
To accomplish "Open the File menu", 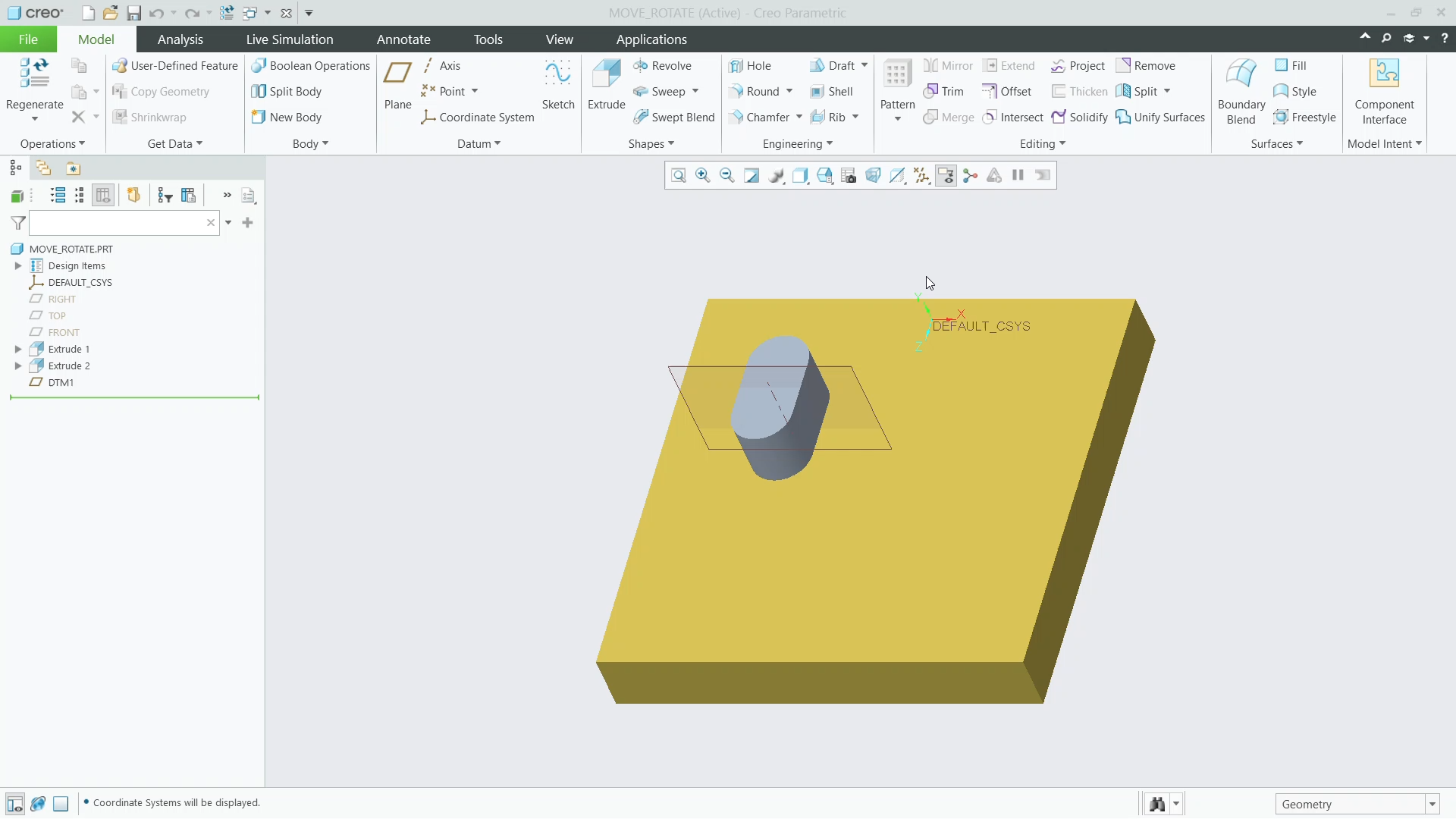I will point(28,39).
